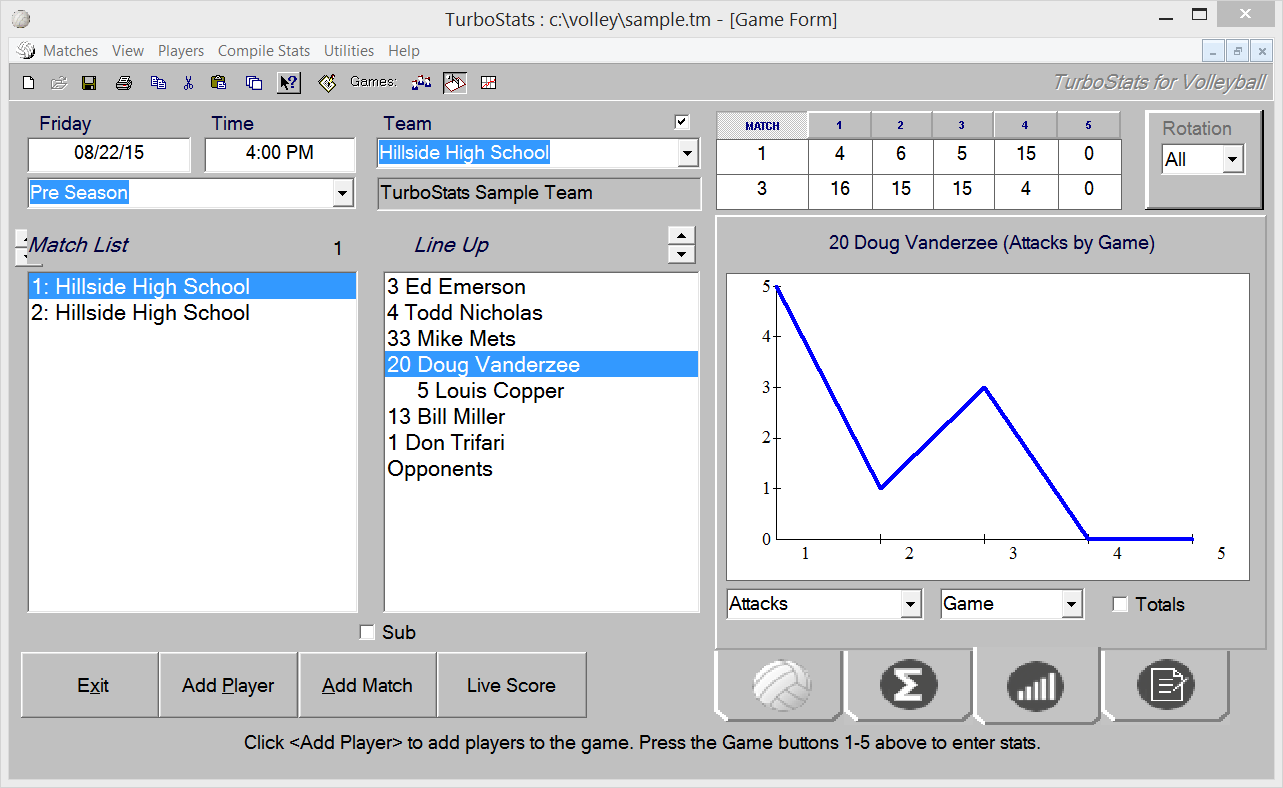
Task: Click the Save disk icon in toolbar
Action: click(89, 83)
